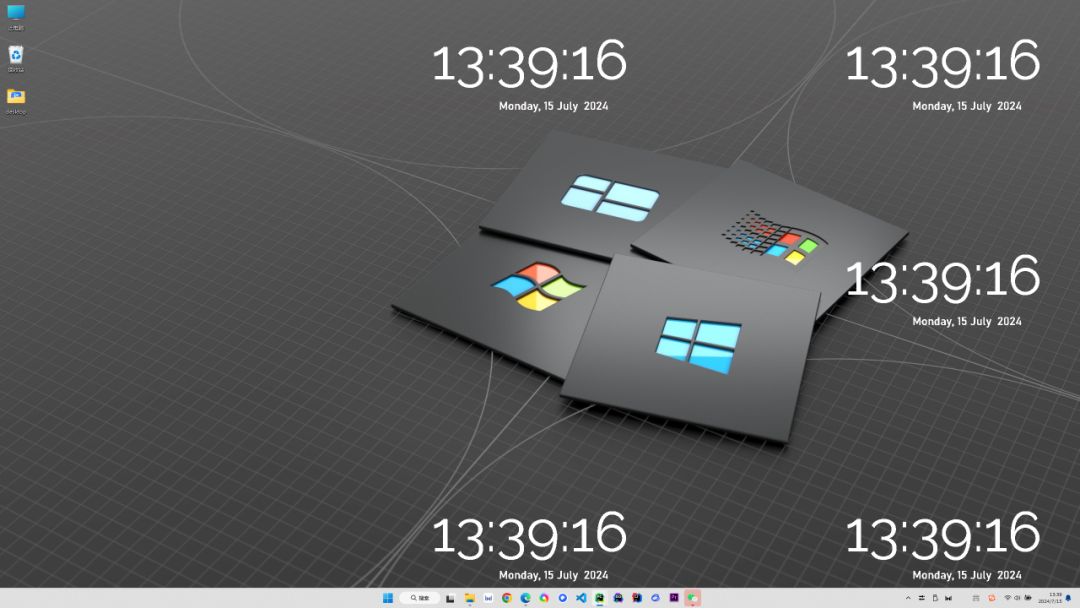Launch Visual Studio Code from the taskbar
Screen dimensions: 1080x608
pos(581,598)
